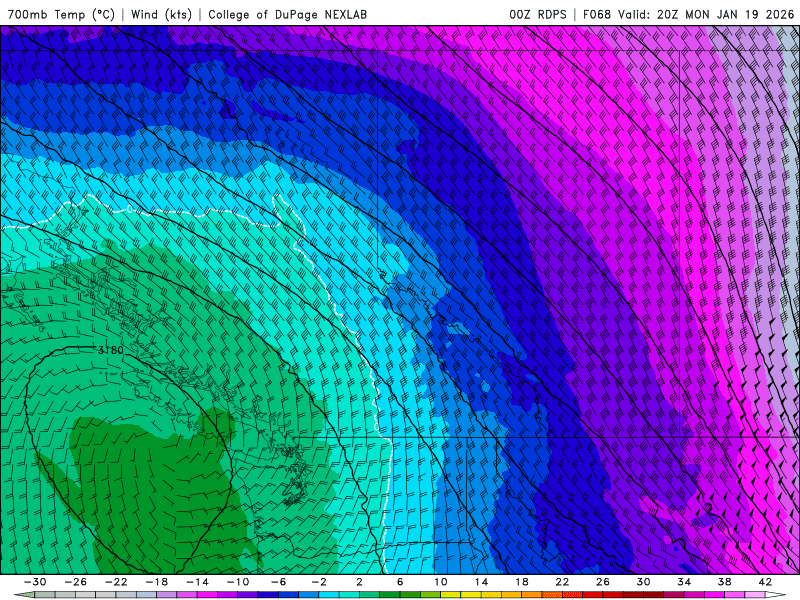Click the "Wind (kts)" header label
This screenshot has width=800, height=600.
[x=161, y=14]
